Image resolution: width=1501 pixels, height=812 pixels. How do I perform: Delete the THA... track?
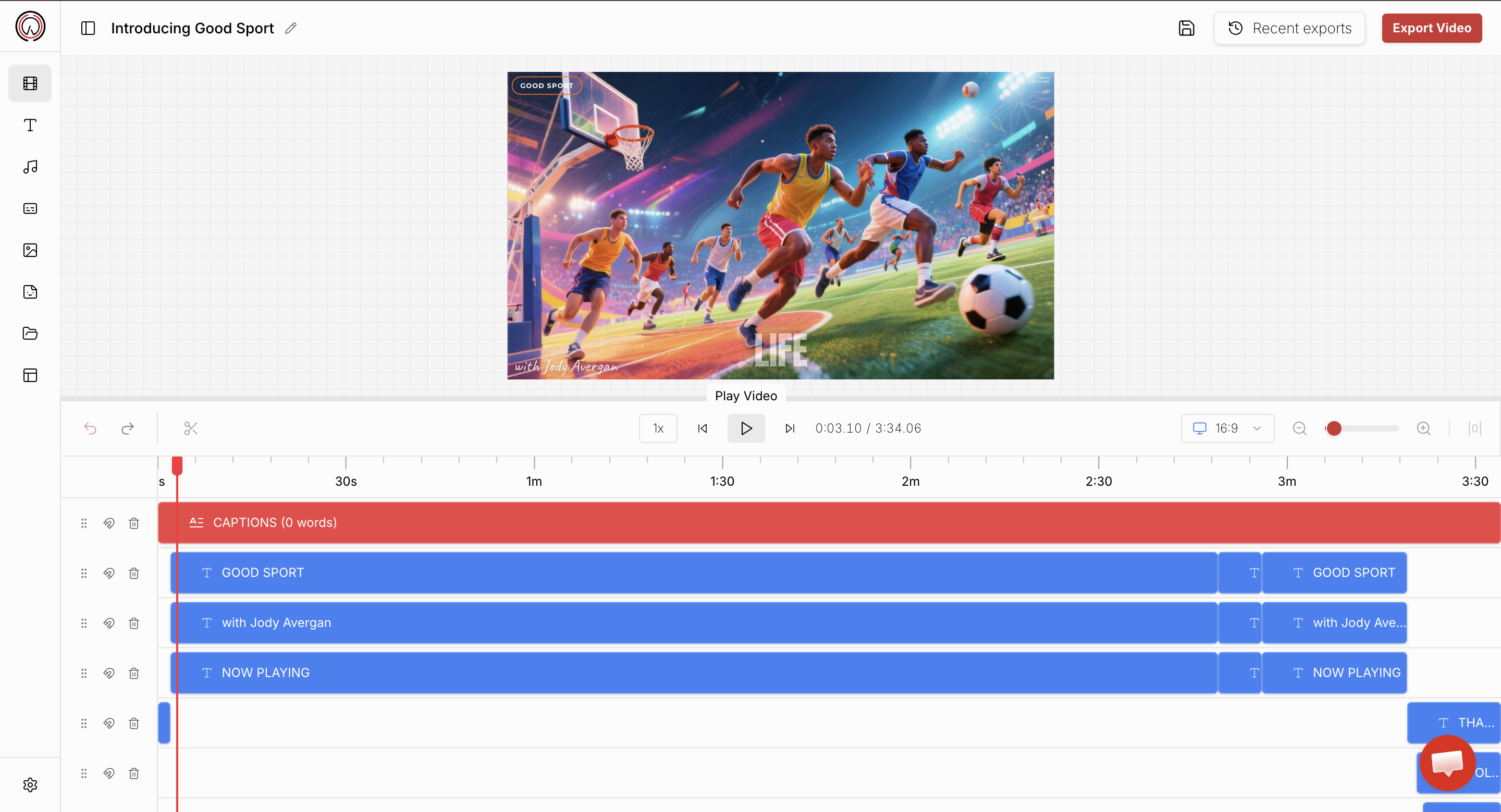[x=134, y=723]
